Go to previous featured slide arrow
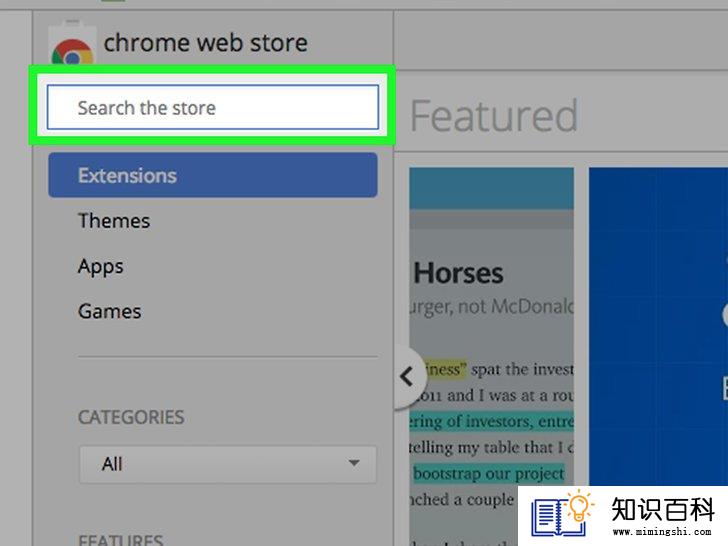The width and height of the screenshot is (728, 546). click(x=409, y=377)
